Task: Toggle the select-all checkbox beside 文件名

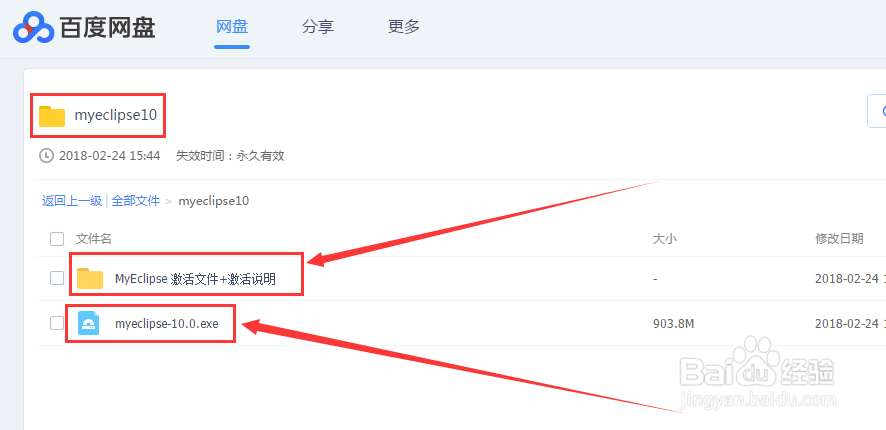Action: pos(57,239)
